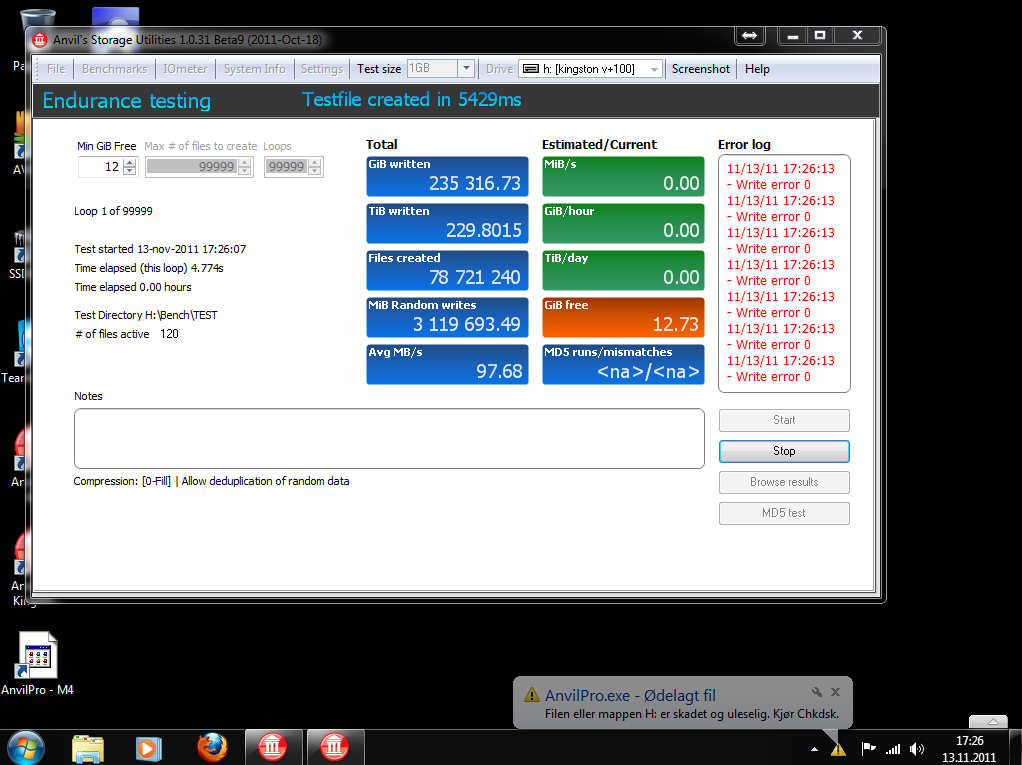Click the network signal tray icon
The height and width of the screenshot is (765, 1022).
click(x=893, y=749)
